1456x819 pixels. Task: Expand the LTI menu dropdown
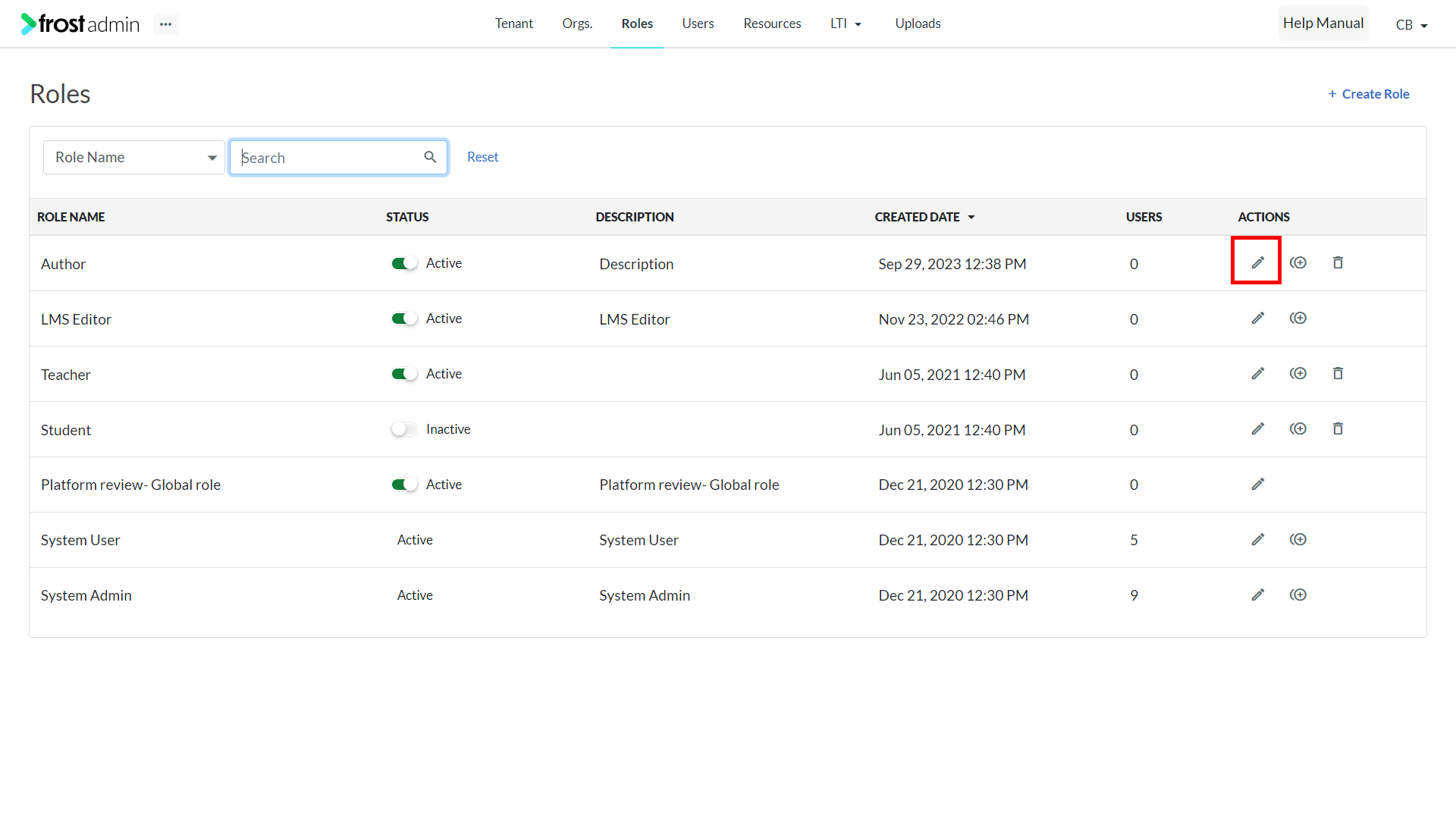click(846, 24)
